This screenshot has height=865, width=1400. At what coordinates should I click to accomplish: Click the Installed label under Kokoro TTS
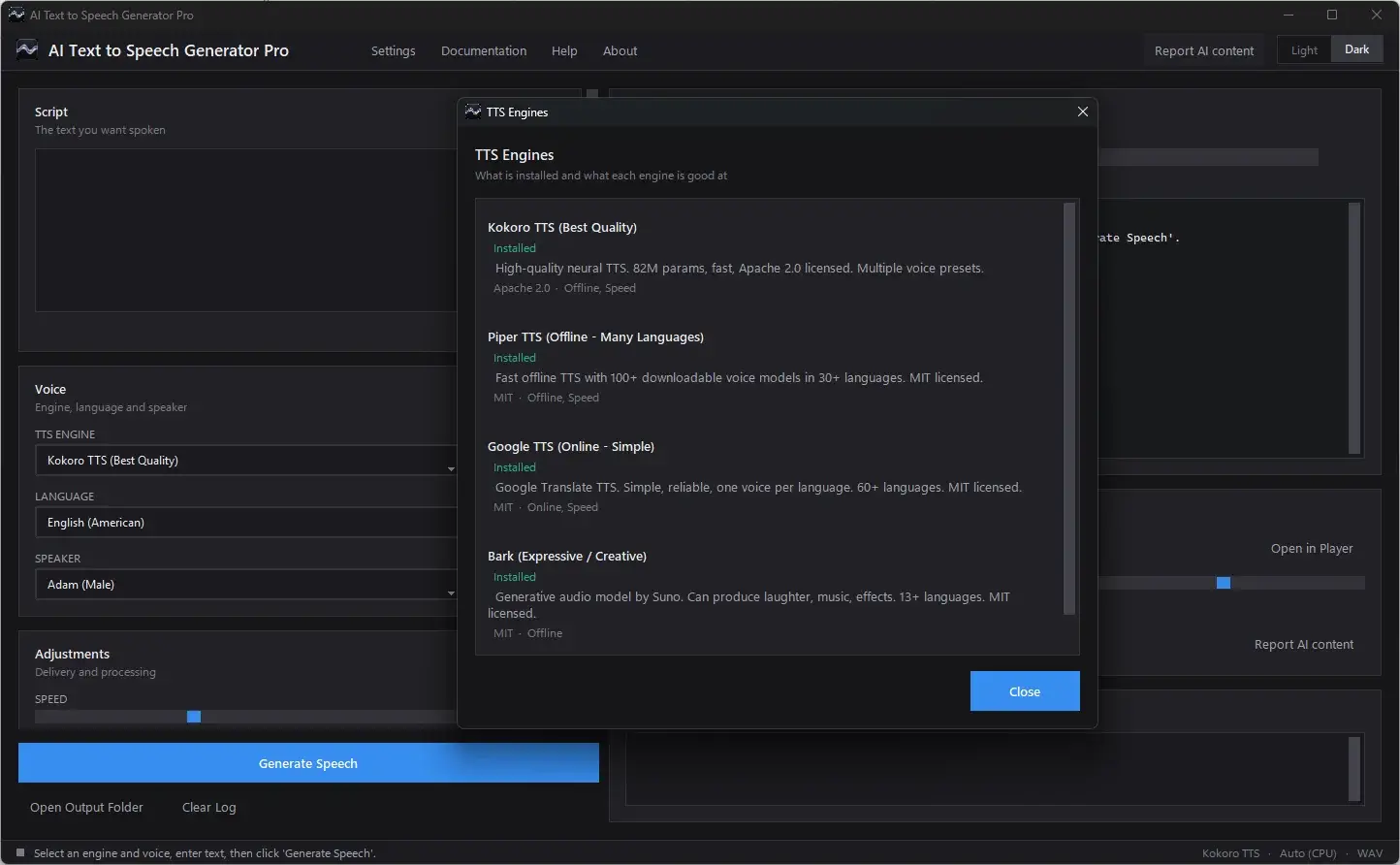tap(515, 248)
